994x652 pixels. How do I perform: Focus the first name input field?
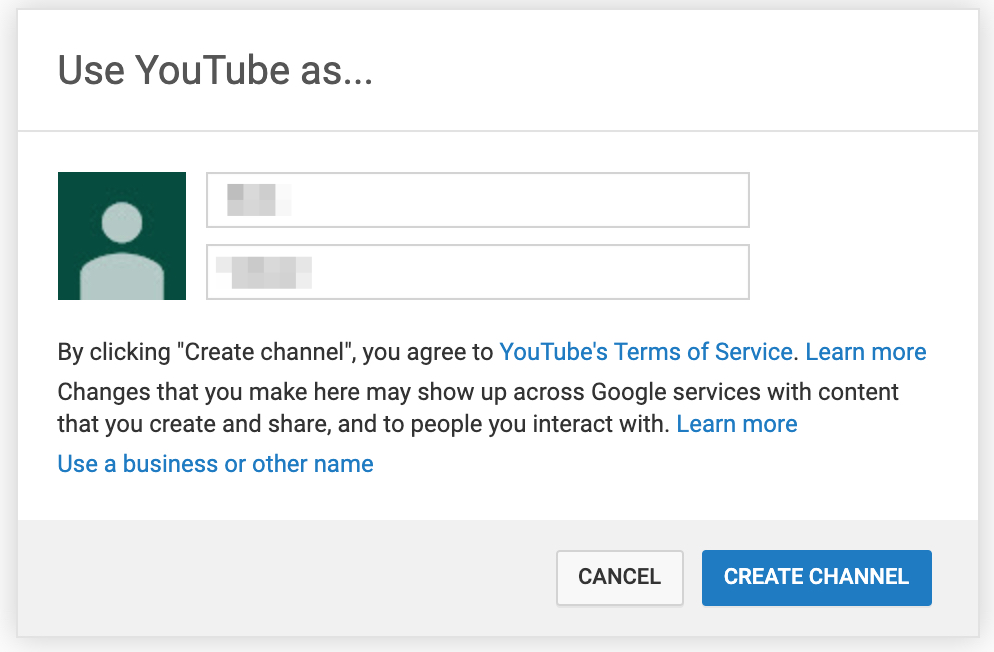pos(478,200)
